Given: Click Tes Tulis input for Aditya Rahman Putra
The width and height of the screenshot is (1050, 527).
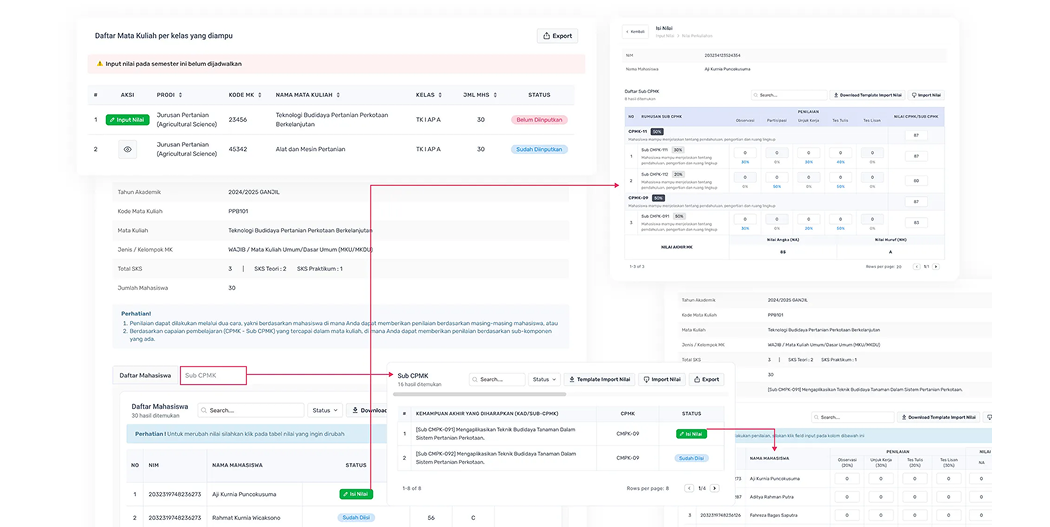Looking at the screenshot, I should 915,497.
